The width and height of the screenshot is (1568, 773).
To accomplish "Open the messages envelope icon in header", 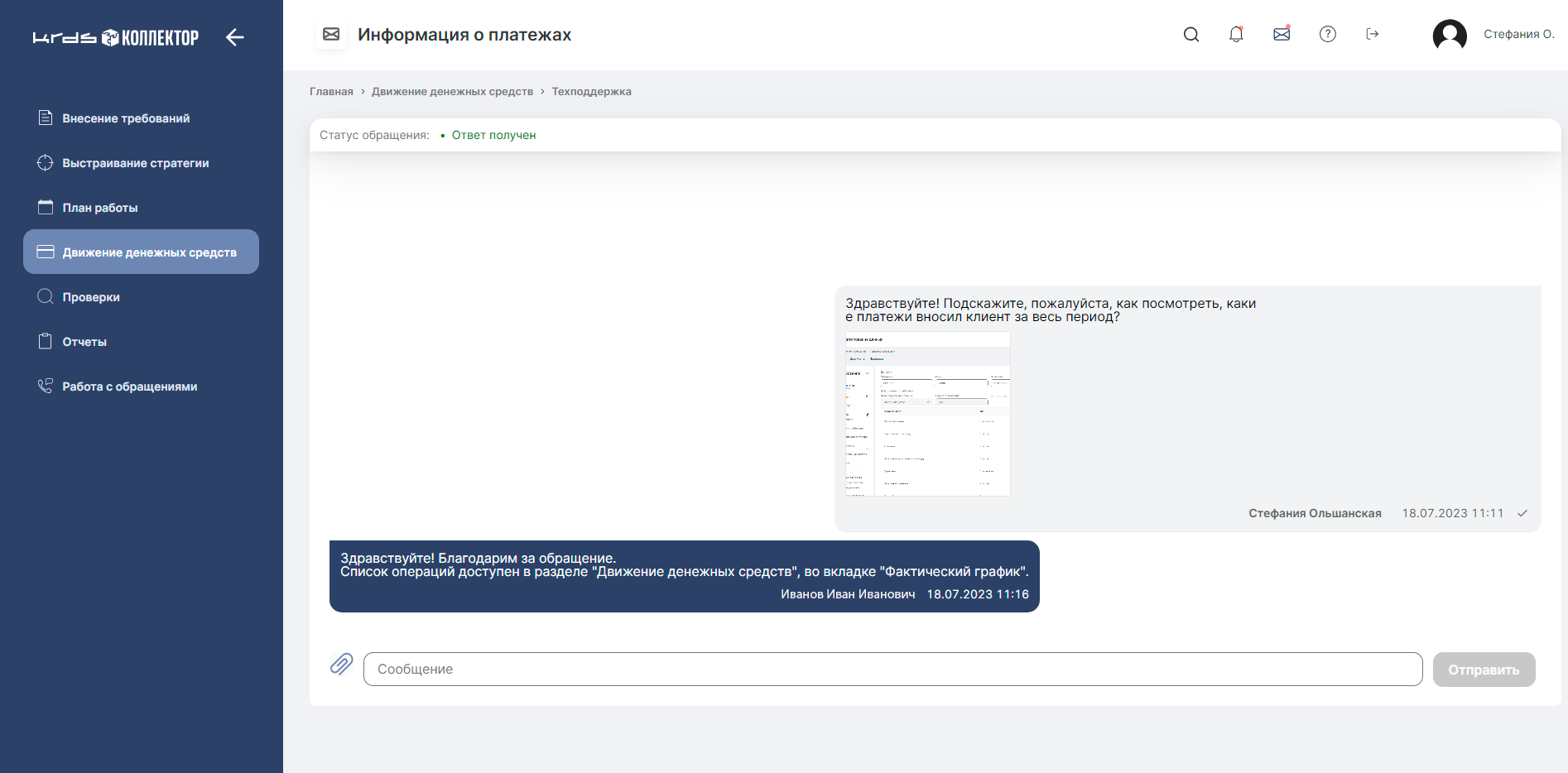I will click(1282, 35).
